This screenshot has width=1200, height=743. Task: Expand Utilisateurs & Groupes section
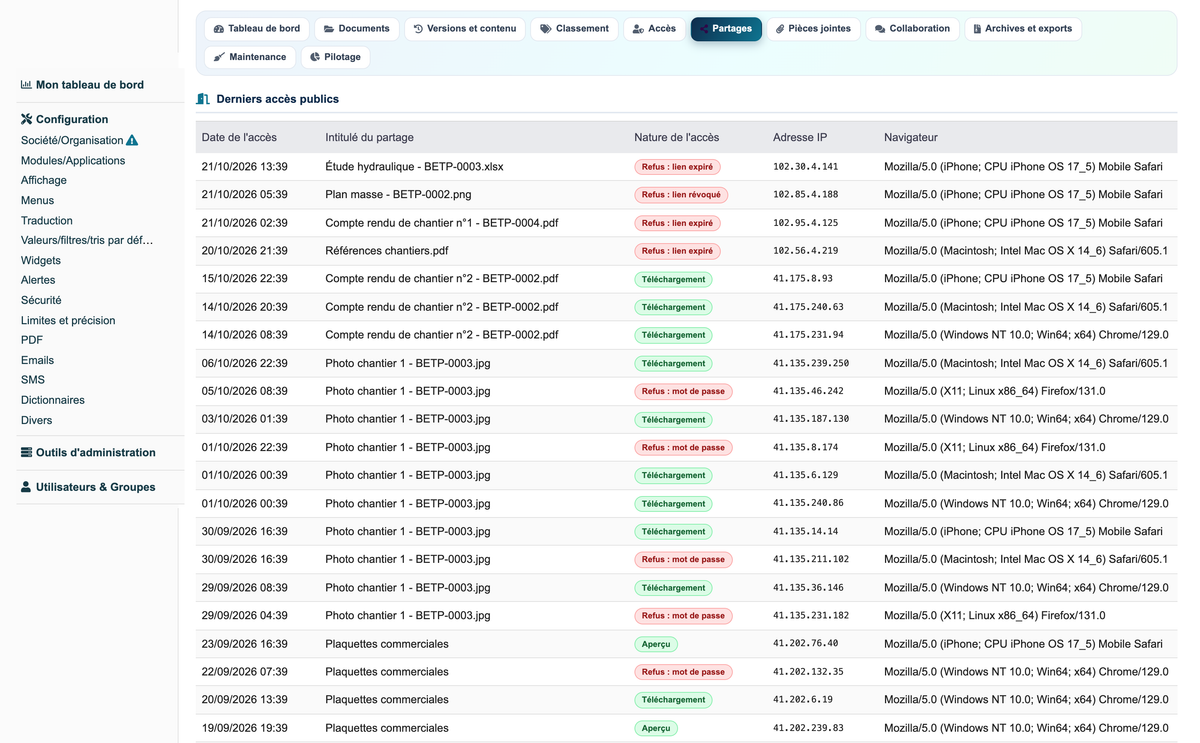(x=96, y=487)
